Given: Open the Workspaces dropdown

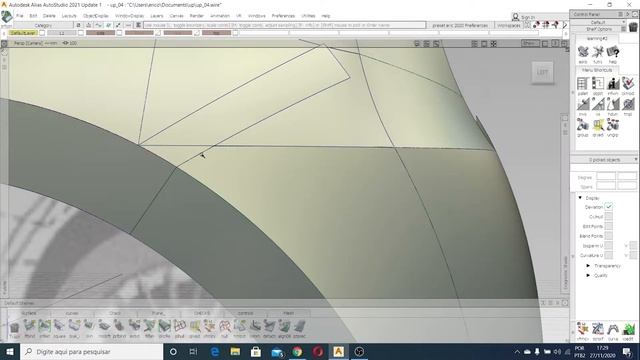Looking at the screenshot, I should point(509,25).
